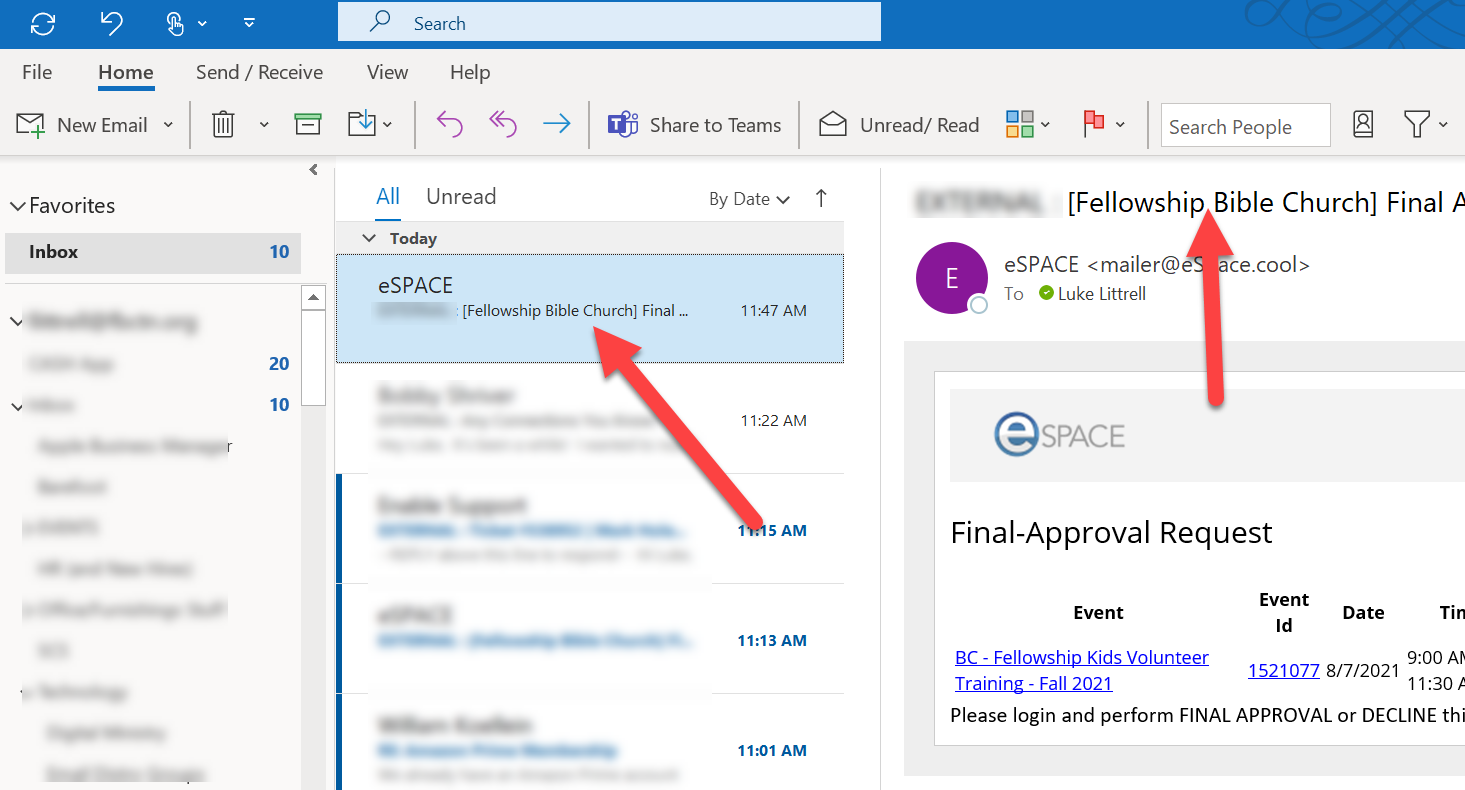
Task: Collapse the Favorites section
Action: (x=17, y=206)
